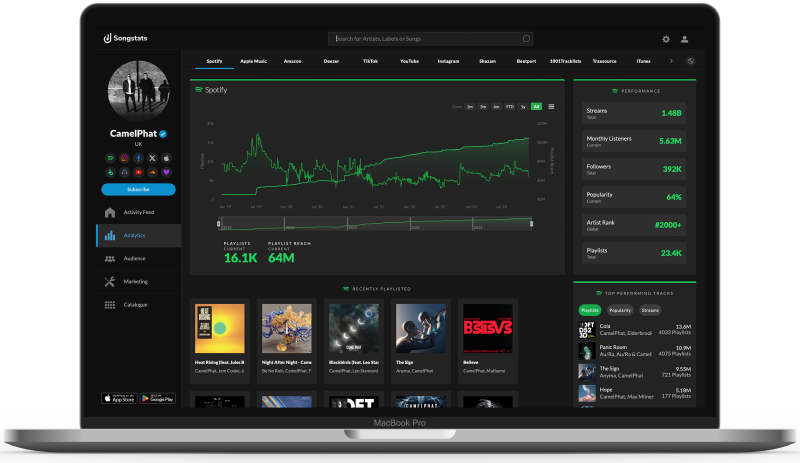Switch to the Deezer tab
800x463 pixels.
(331, 61)
